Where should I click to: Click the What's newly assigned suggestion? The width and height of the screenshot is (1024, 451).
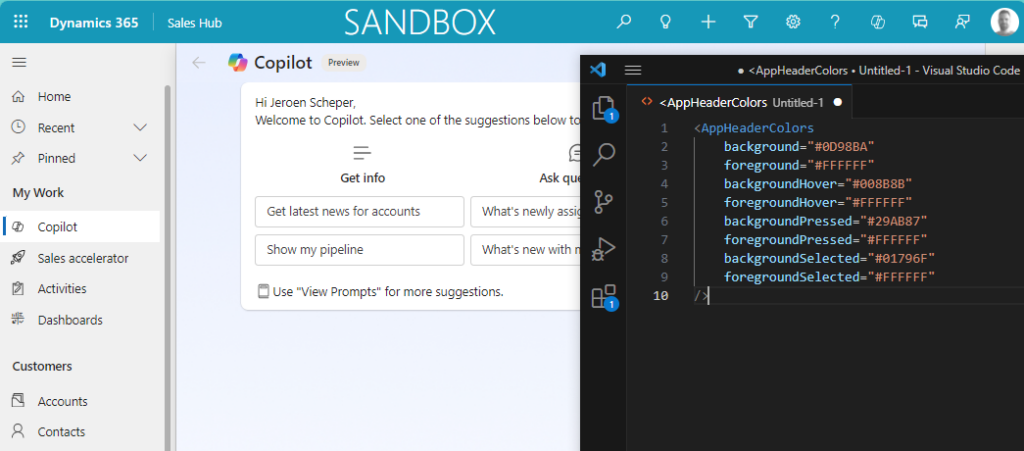tap(525, 211)
